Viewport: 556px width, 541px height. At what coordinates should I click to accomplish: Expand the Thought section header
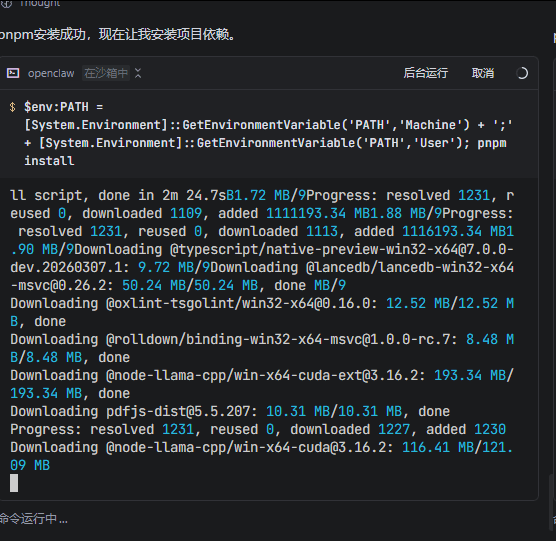tap(40, 3)
